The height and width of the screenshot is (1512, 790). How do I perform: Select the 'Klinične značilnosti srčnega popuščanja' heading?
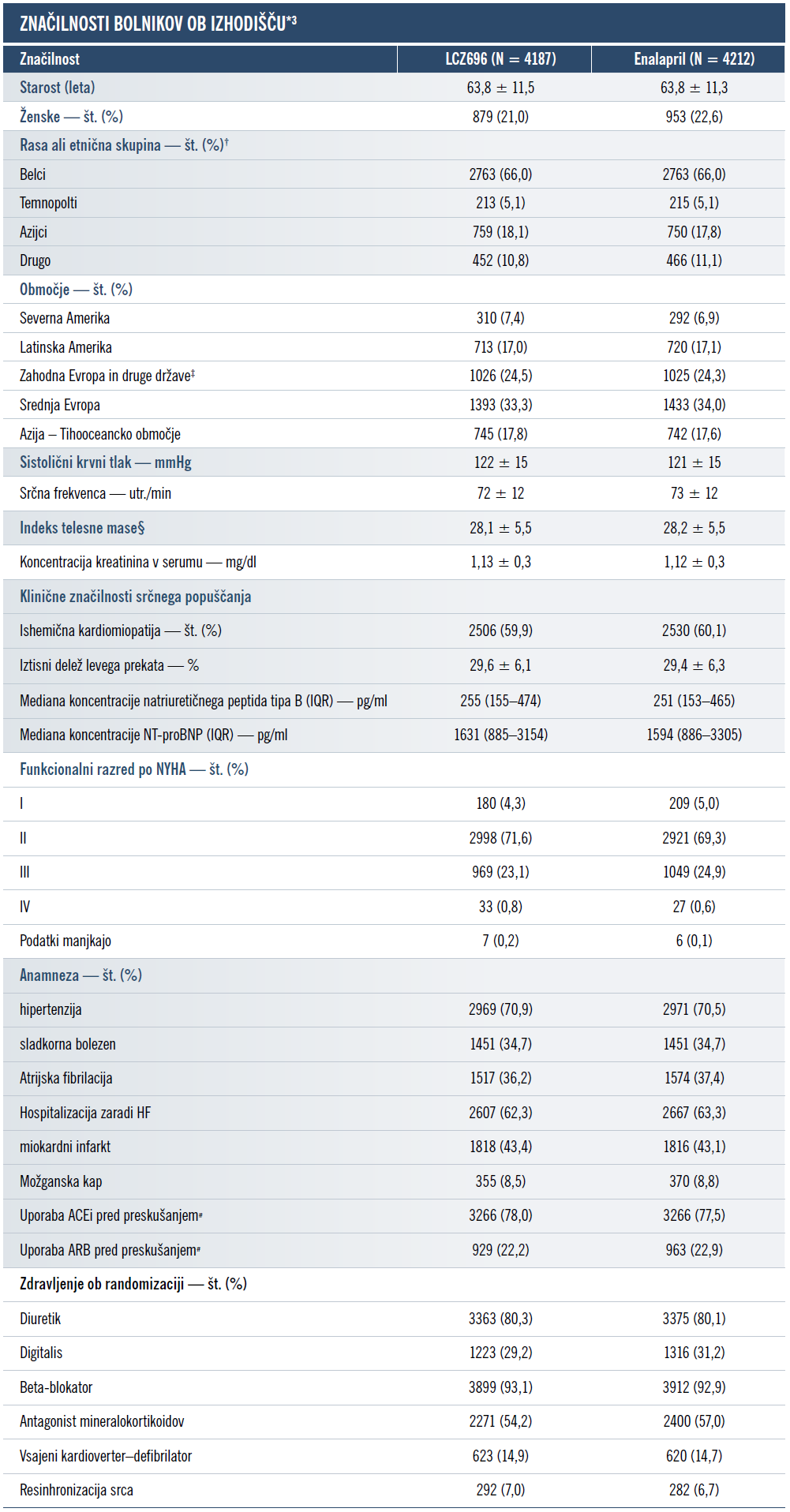pyautogui.click(x=135, y=597)
